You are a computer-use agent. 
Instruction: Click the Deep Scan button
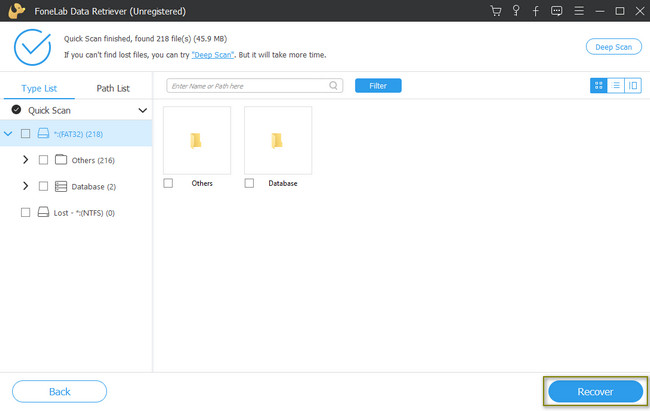pyautogui.click(x=614, y=47)
